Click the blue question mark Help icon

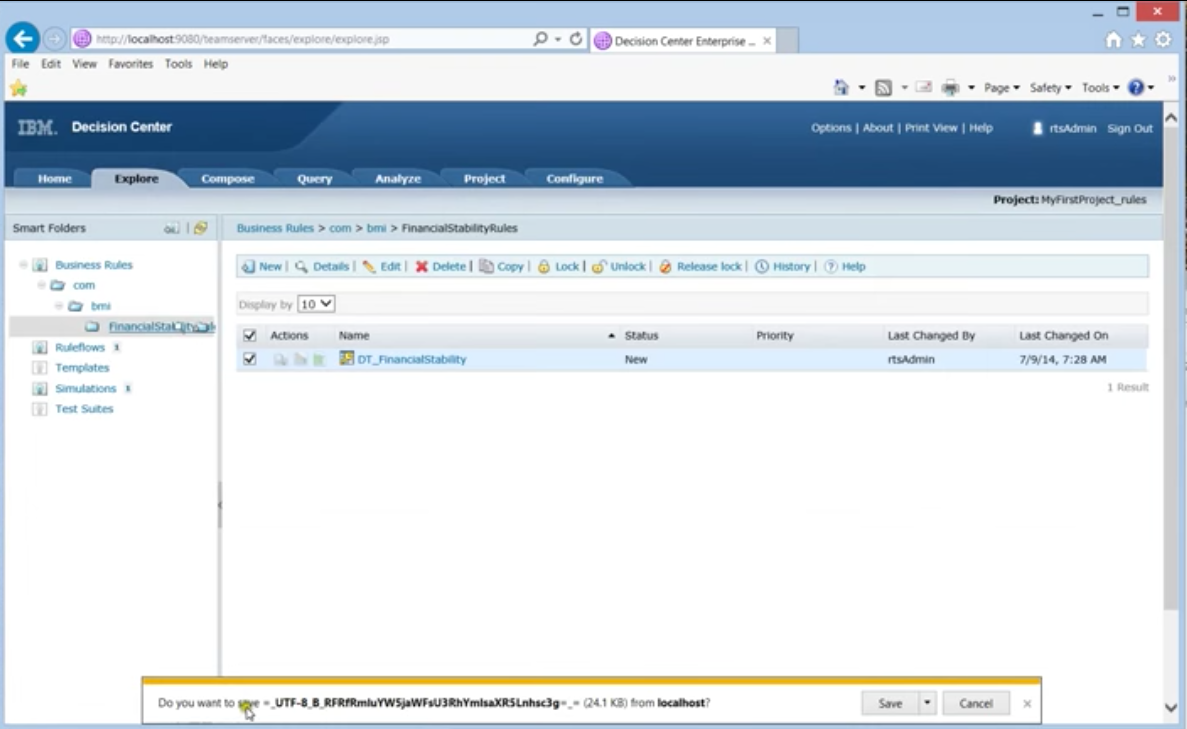1136,88
